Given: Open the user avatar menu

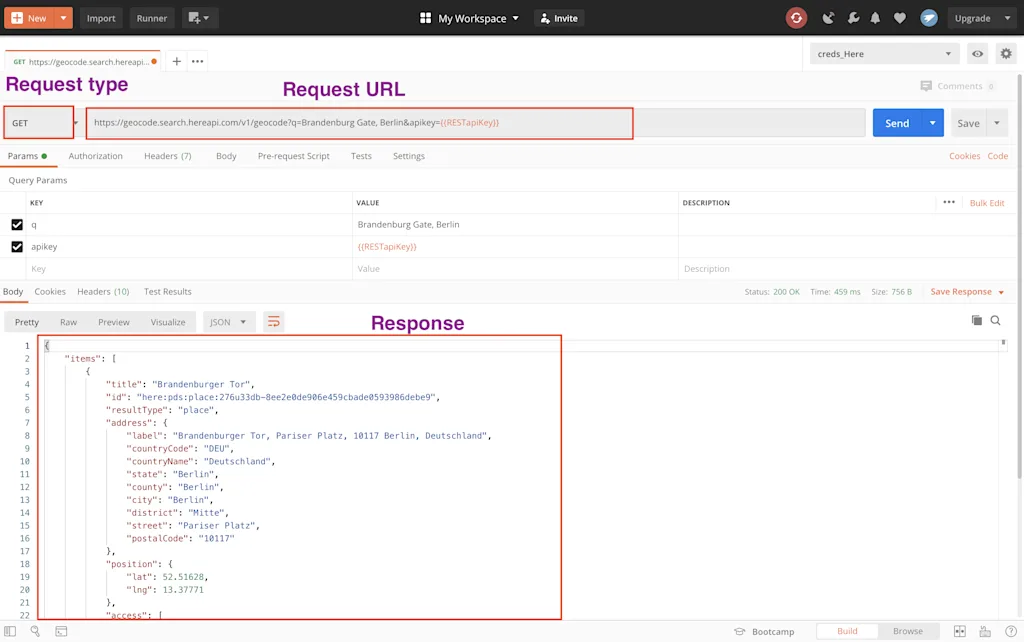Looking at the screenshot, I should (929, 18).
